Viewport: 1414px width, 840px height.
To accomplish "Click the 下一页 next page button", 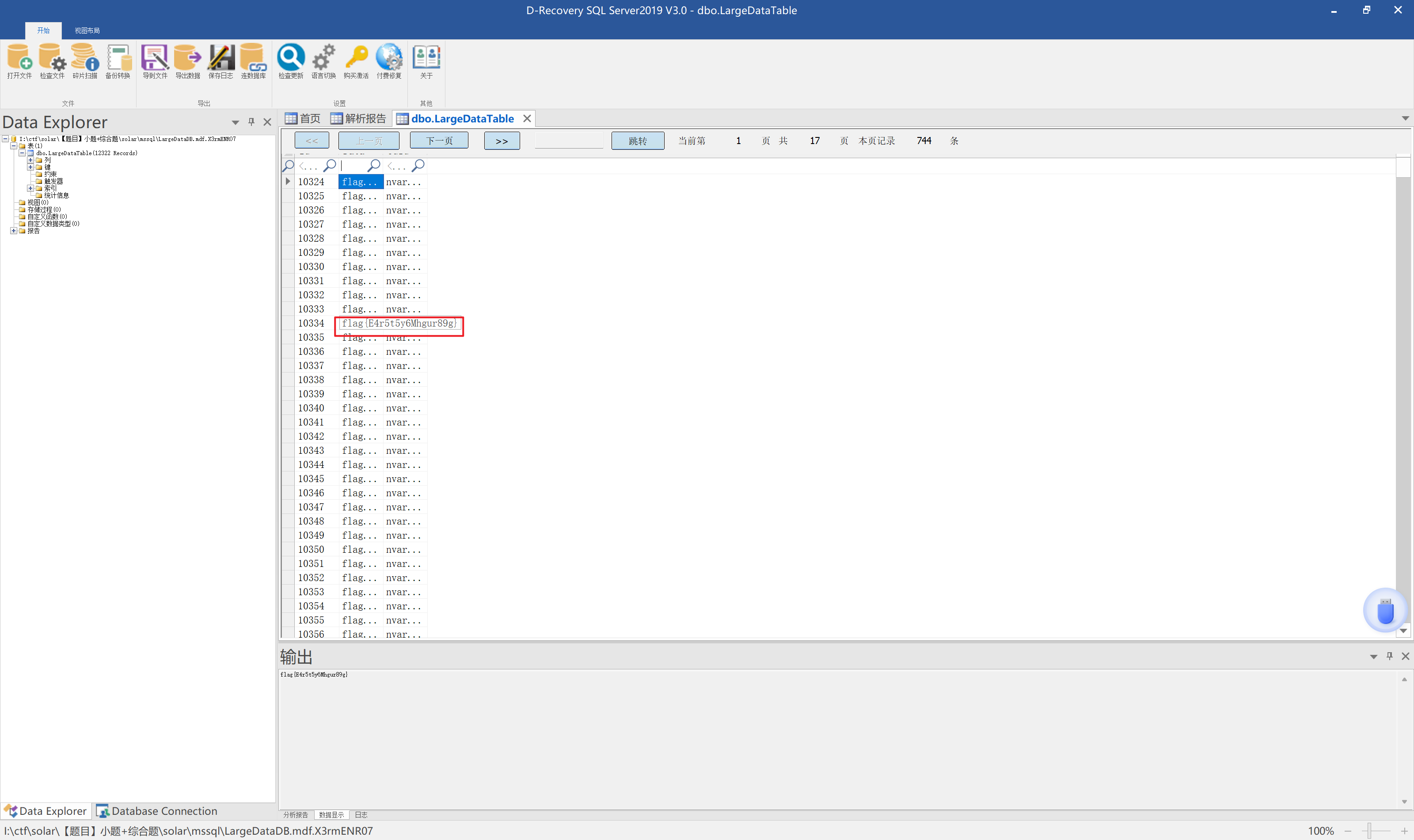I will click(439, 141).
